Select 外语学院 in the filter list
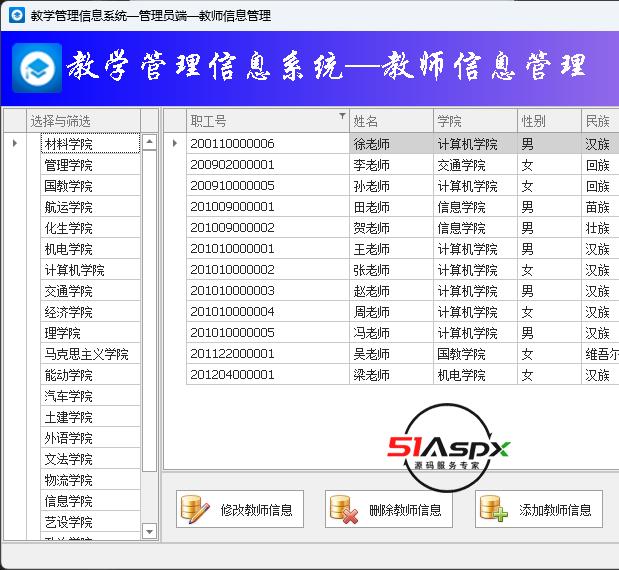Viewport: 619px width, 570px height. tap(90, 438)
